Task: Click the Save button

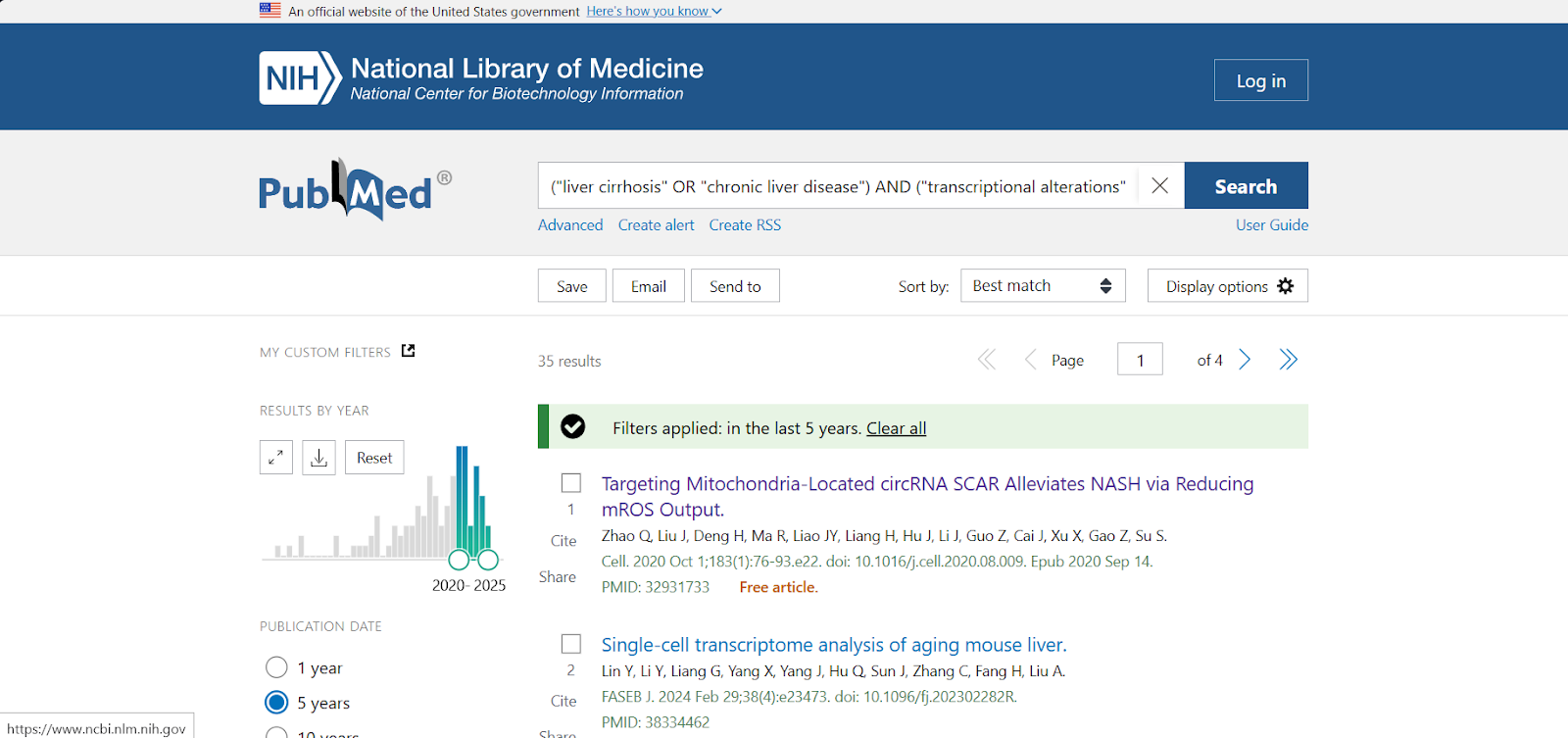Action: click(x=572, y=286)
